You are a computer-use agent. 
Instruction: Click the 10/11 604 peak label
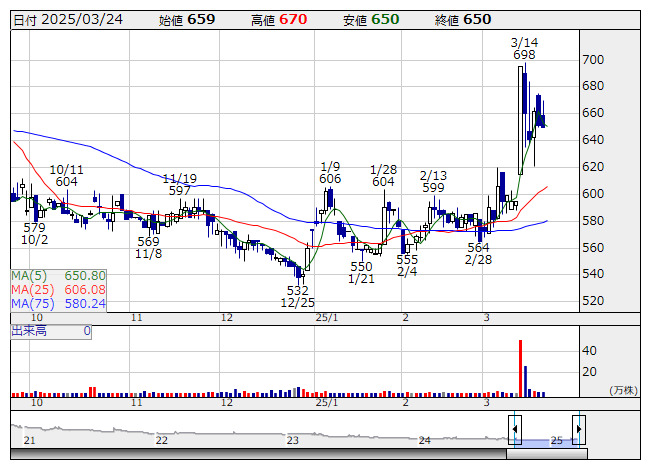pos(67,176)
